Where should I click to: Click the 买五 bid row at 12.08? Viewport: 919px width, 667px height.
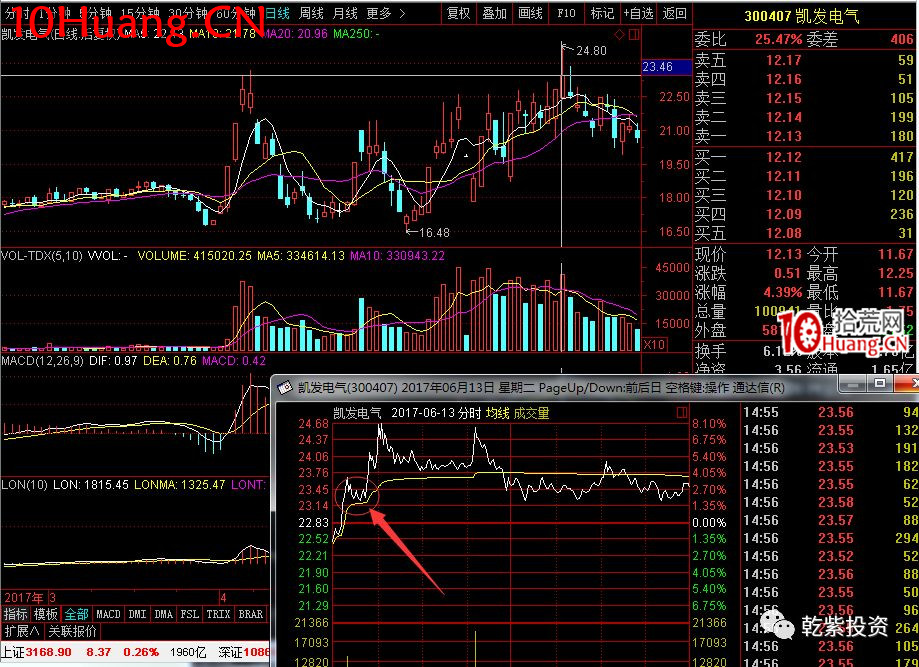point(805,233)
